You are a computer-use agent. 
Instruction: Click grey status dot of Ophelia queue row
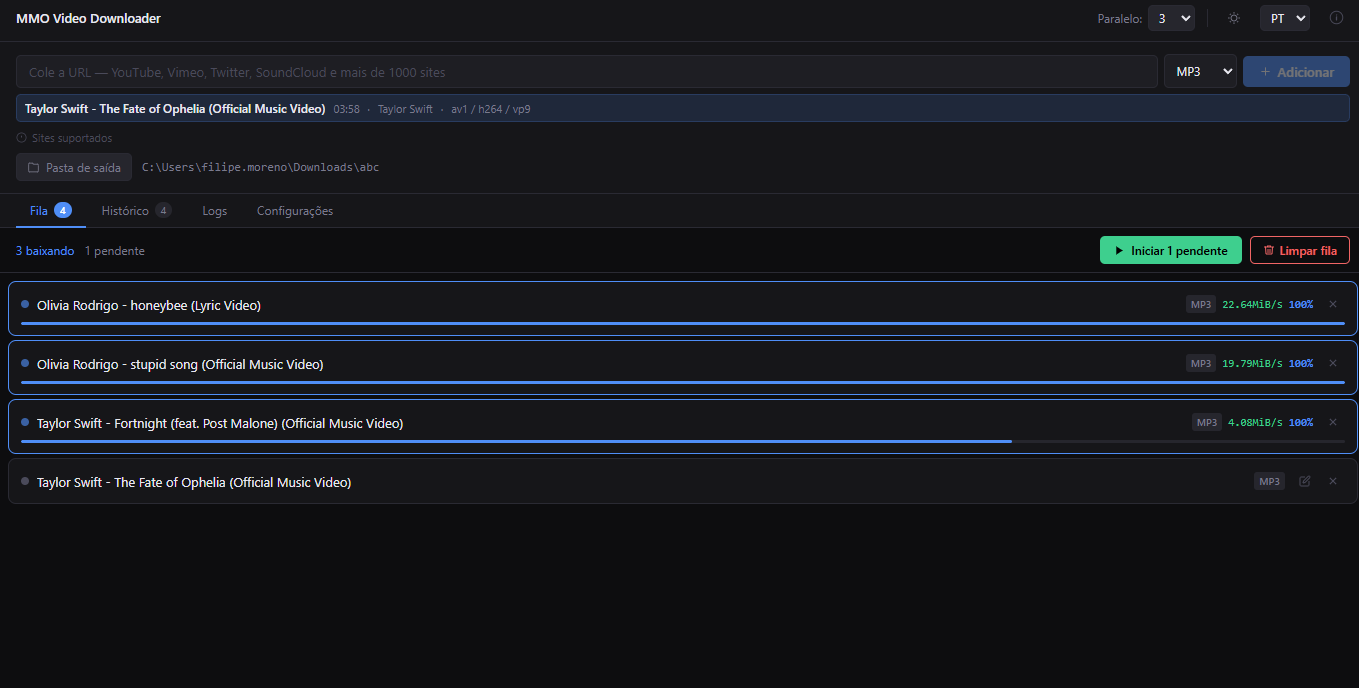coord(25,481)
